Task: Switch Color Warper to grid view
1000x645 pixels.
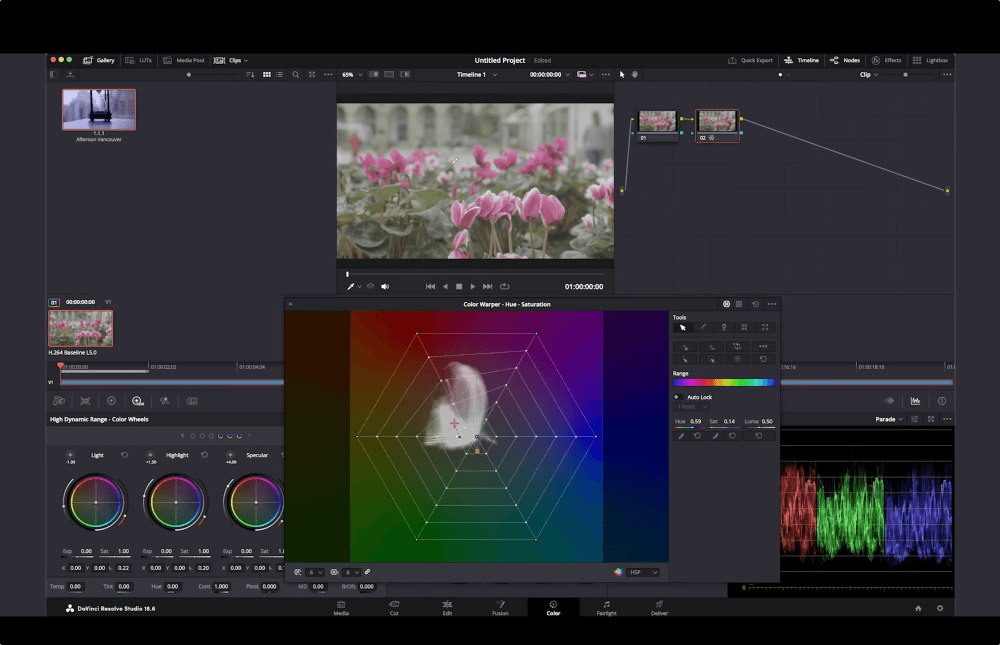Action: (739, 304)
